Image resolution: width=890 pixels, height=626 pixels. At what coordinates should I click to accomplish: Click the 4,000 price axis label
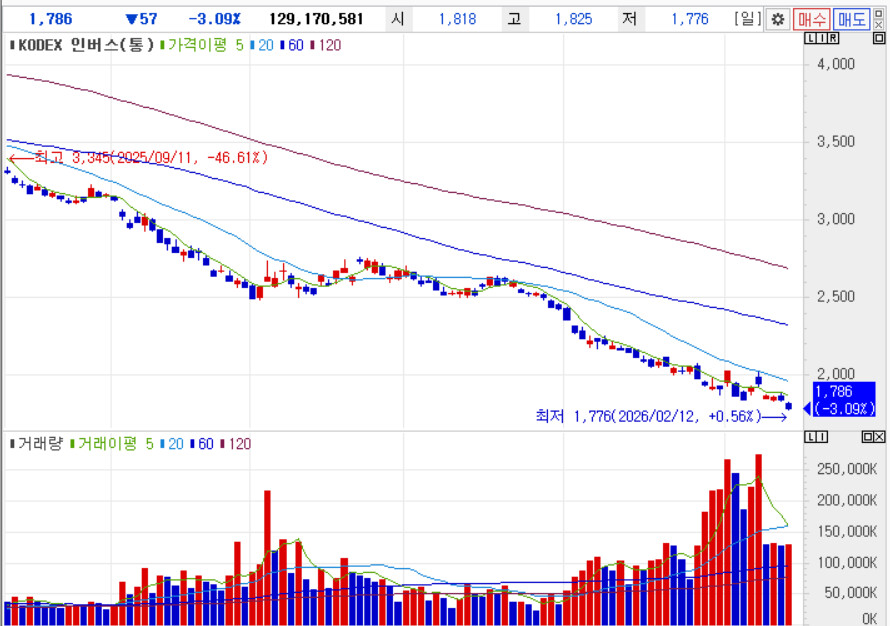pyautogui.click(x=836, y=64)
